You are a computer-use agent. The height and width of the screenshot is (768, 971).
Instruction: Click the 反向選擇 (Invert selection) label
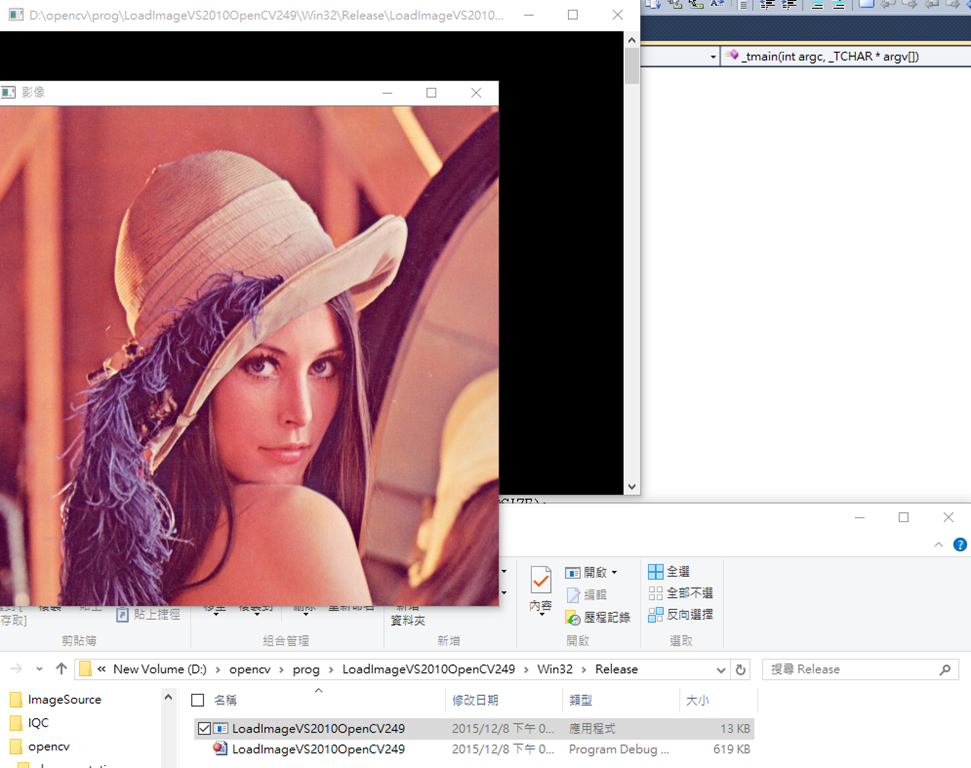[x=690, y=615]
